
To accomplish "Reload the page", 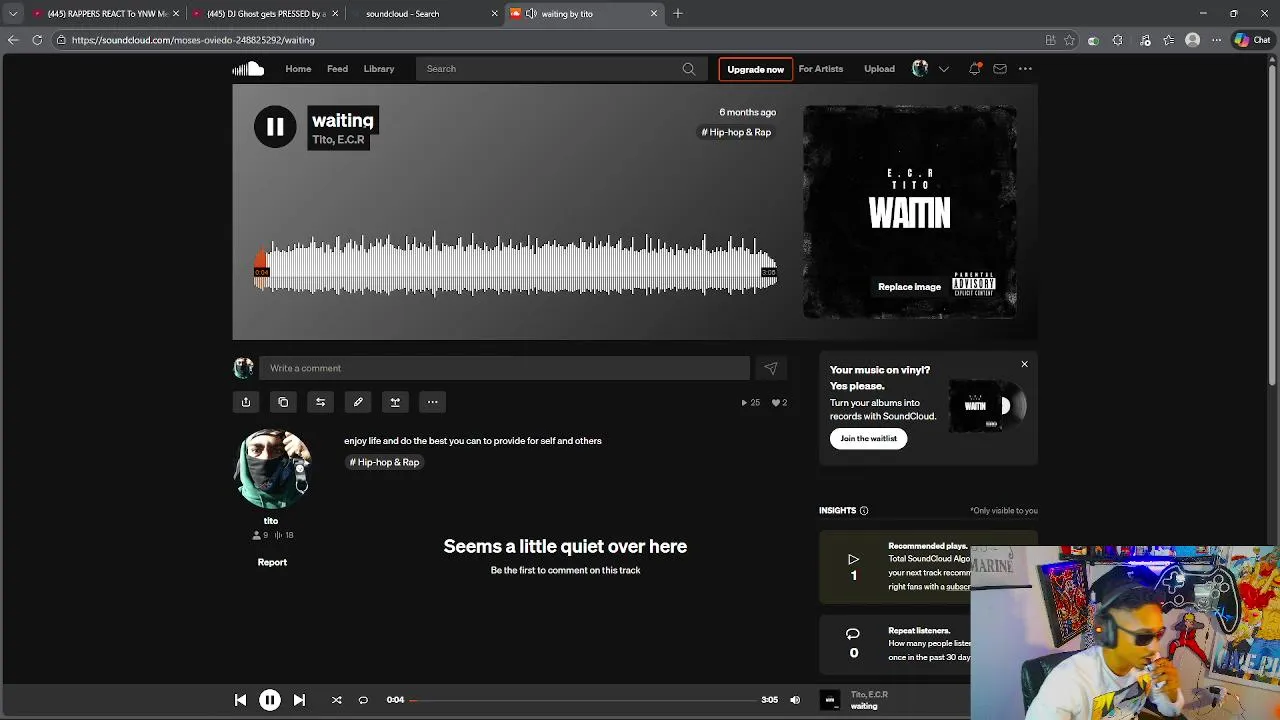I will [x=37, y=40].
